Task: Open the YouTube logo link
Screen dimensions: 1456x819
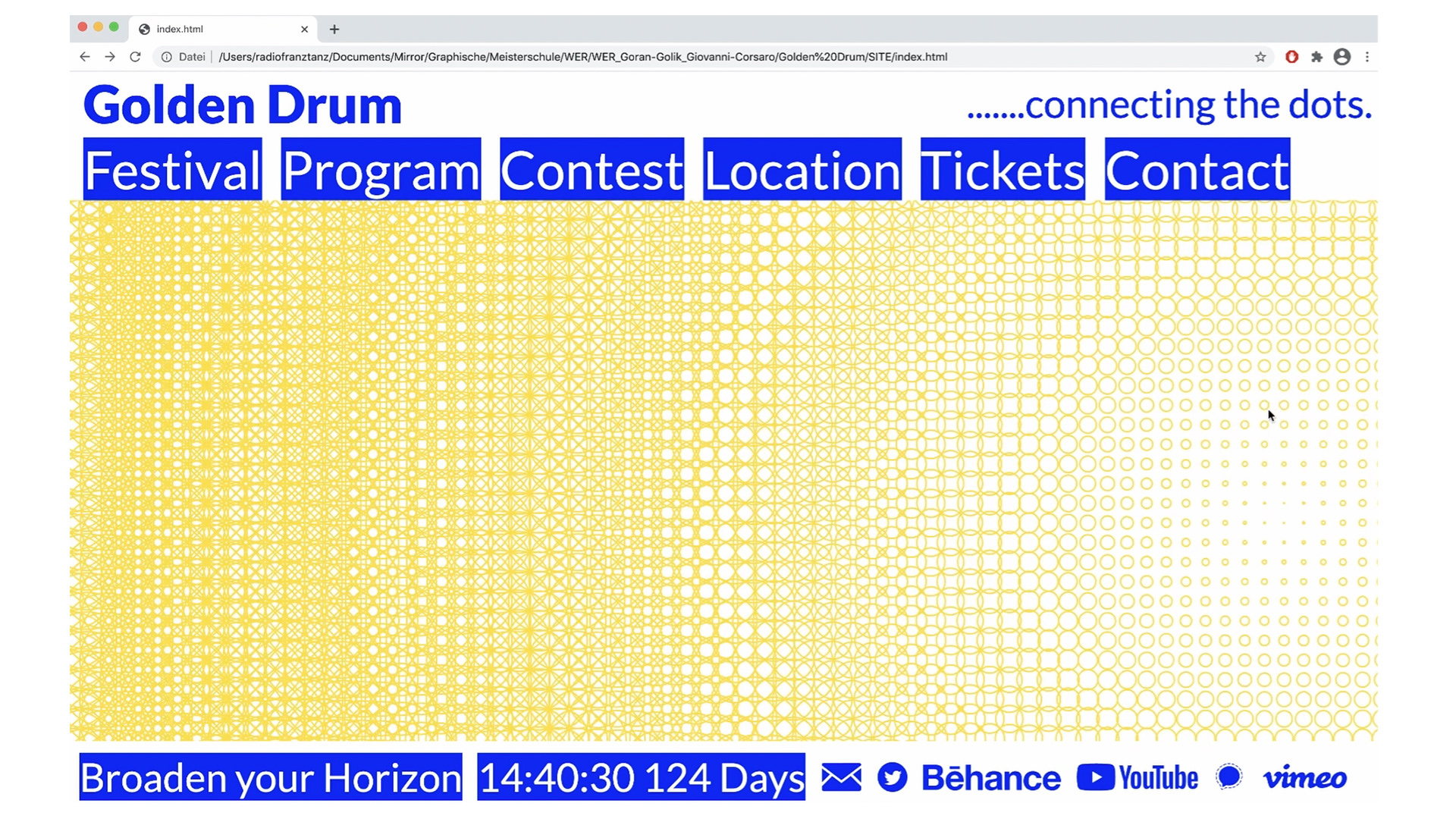Action: [x=1137, y=778]
